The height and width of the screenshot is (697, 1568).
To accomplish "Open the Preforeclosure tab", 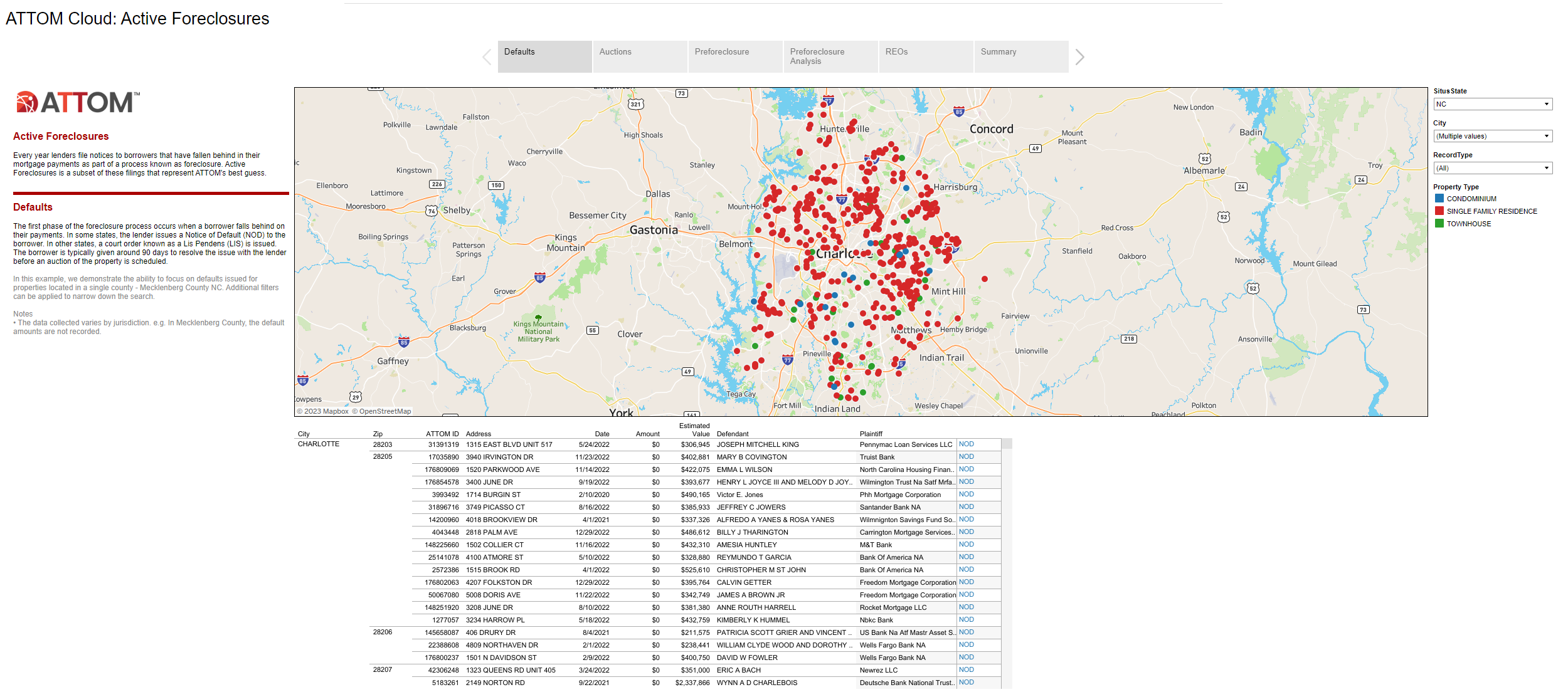I will point(736,56).
